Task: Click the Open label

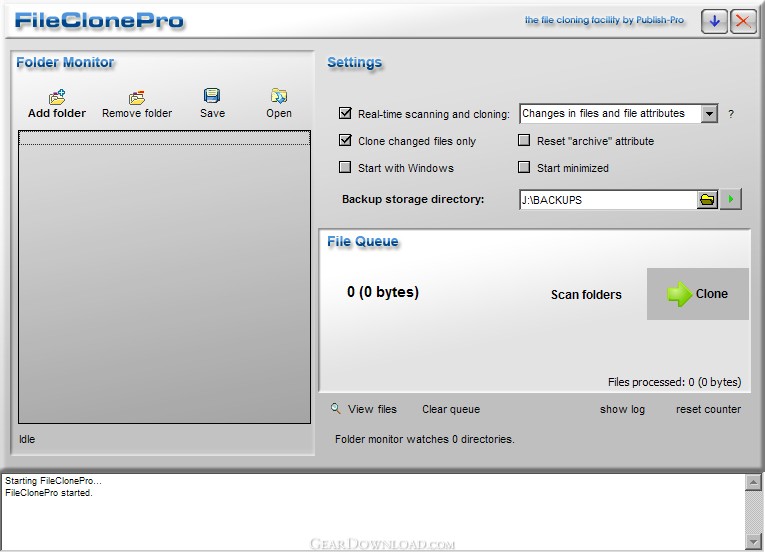Action: (x=279, y=113)
